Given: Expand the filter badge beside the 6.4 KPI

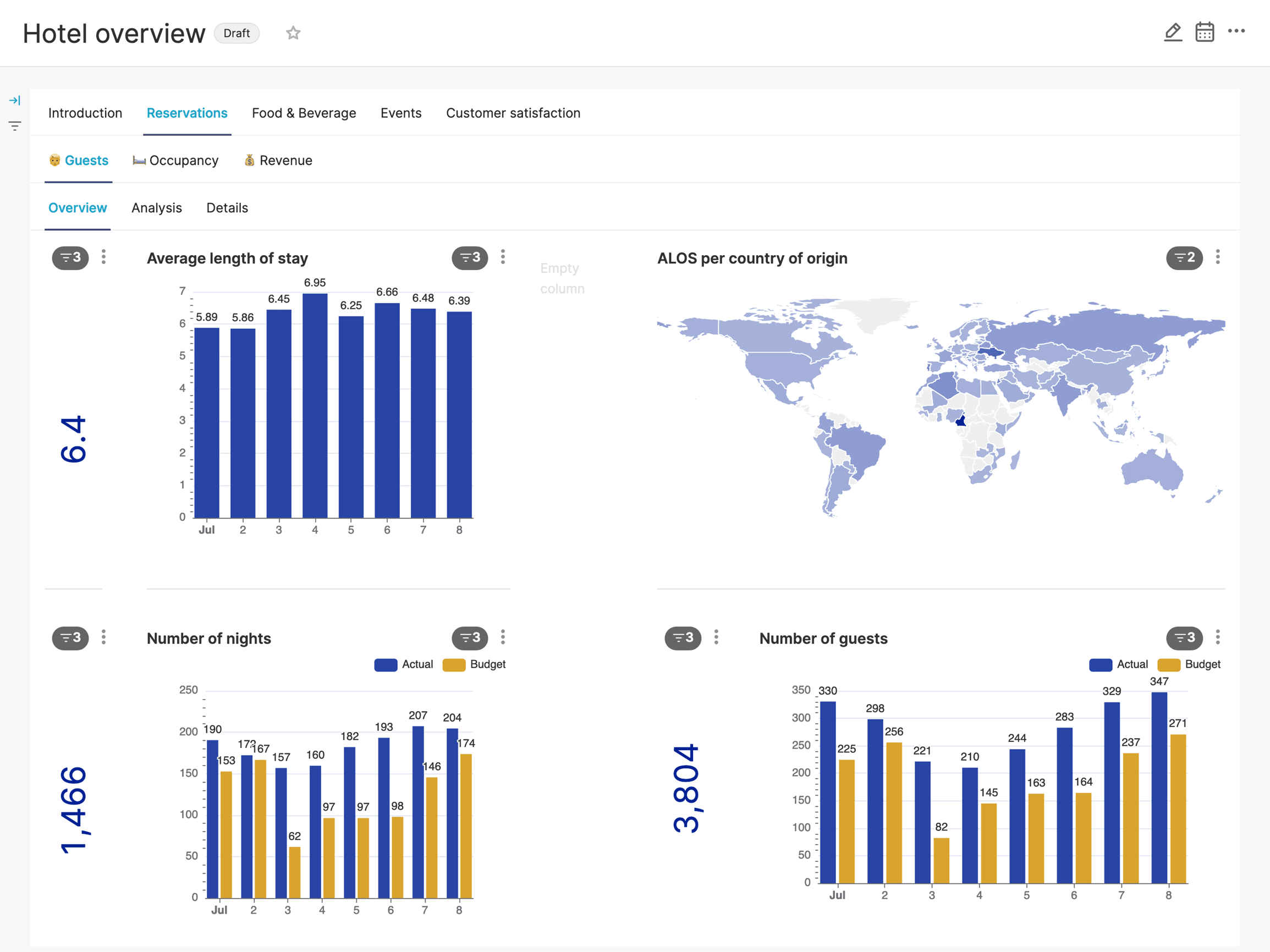Looking at the screenshot, I should click(70, 258).
